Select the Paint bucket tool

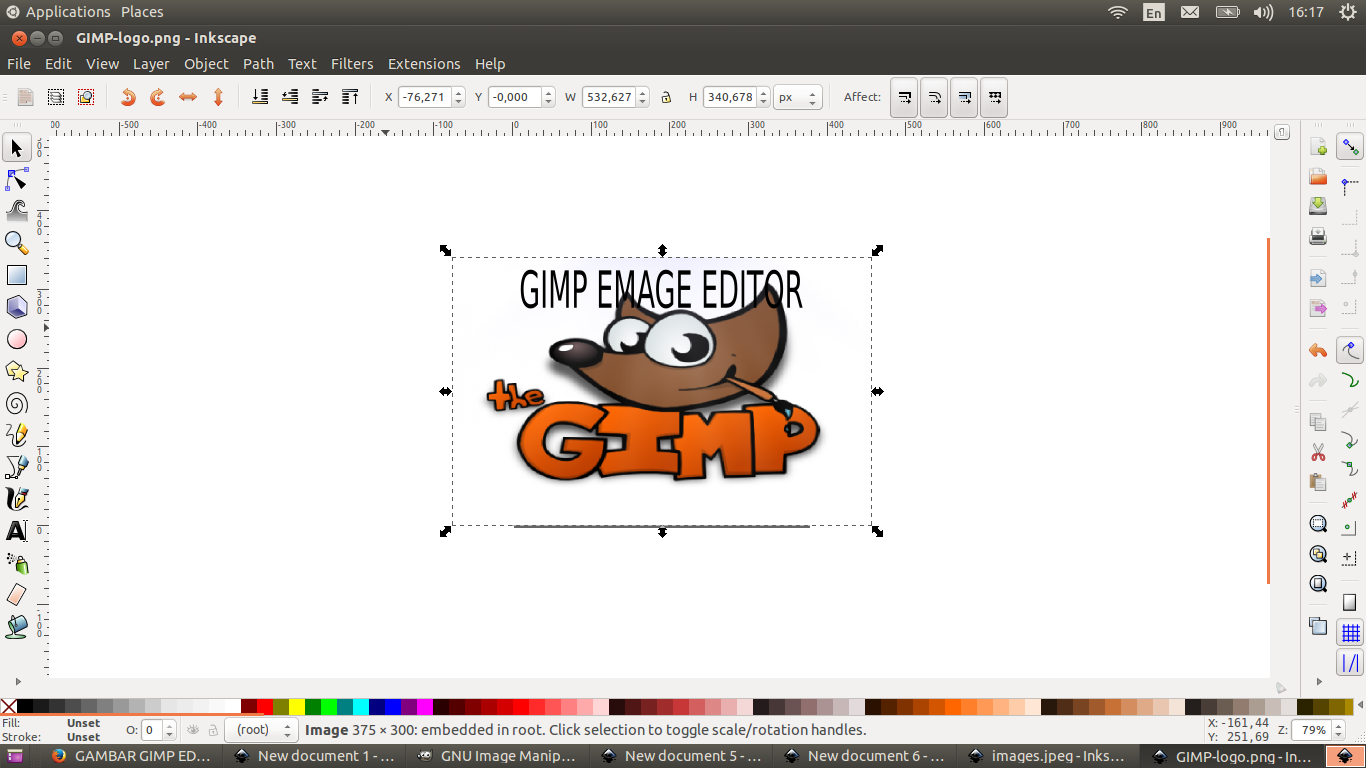coord(17,627)
